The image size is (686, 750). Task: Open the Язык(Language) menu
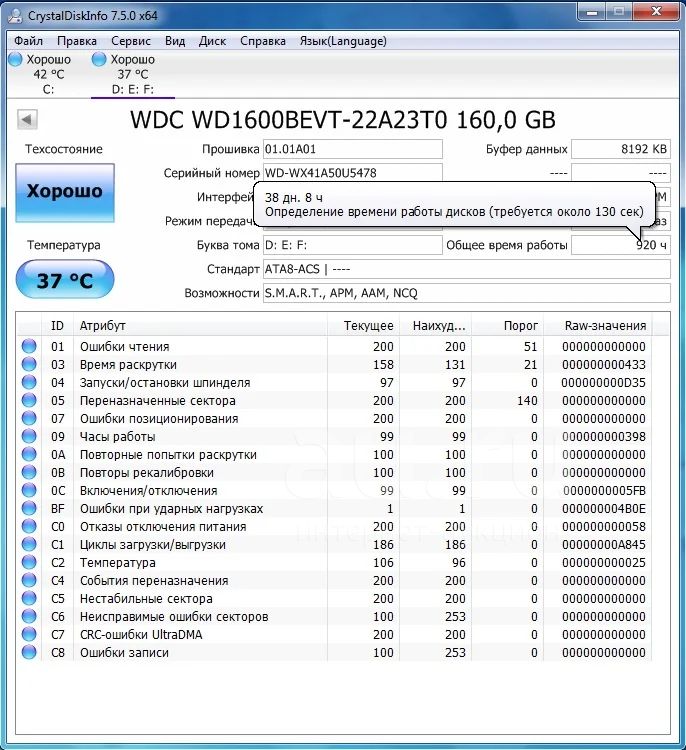click(x=343, y=41)
